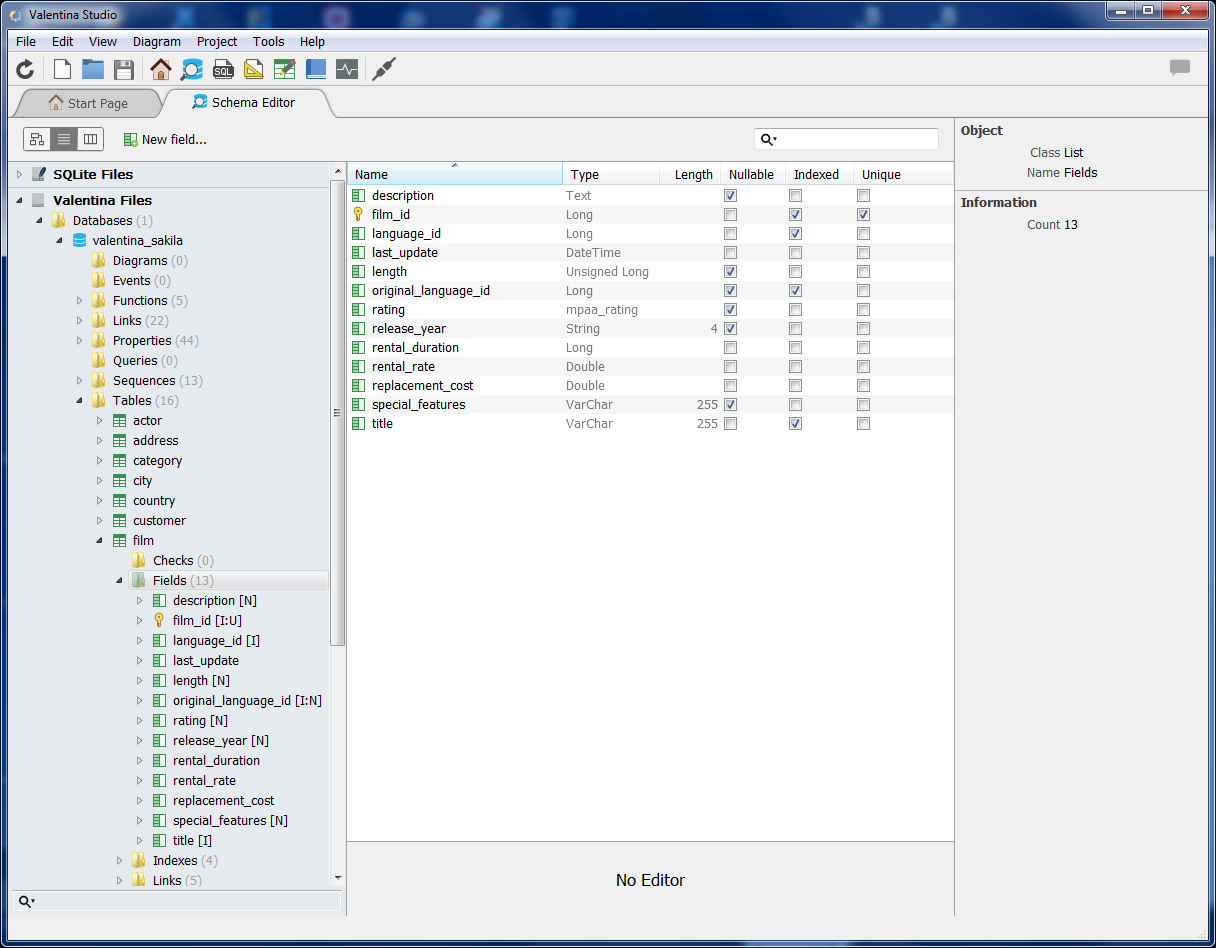The height and width of the screenshot is (948, 1216).
Task: Toggle Unique checkbox for film_id row
Action: click(863, 215)
